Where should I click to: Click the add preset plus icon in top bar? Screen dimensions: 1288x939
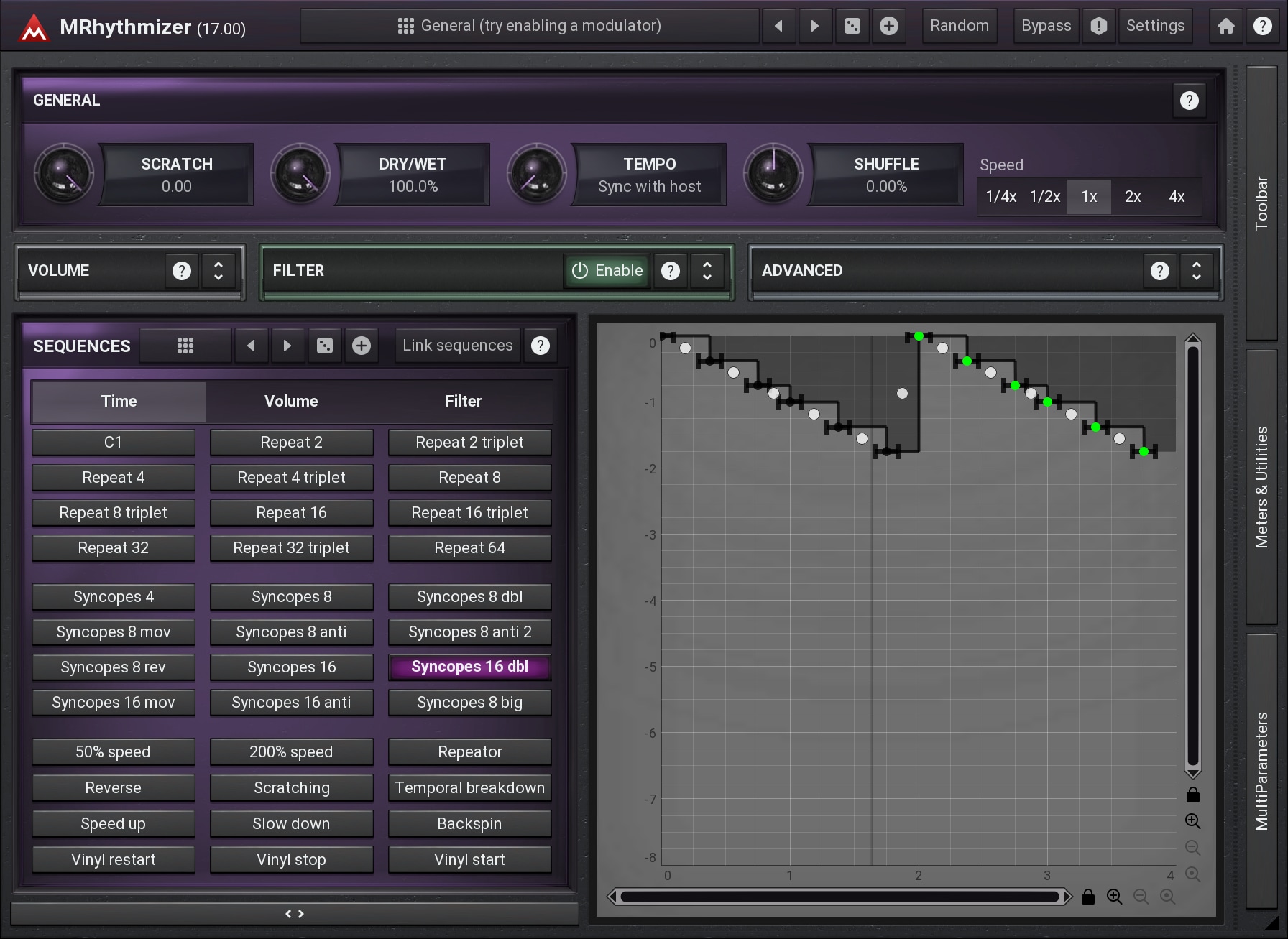(x=889, y=26)
